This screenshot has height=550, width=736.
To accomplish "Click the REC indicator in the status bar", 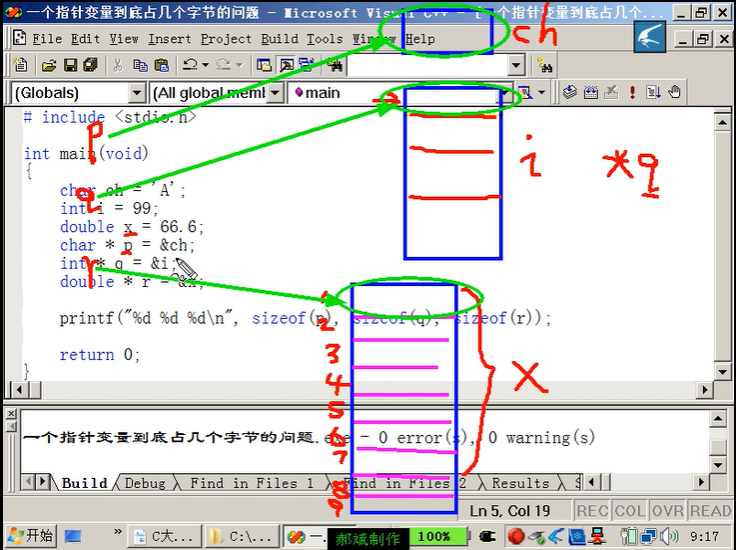I will [592, 511].
